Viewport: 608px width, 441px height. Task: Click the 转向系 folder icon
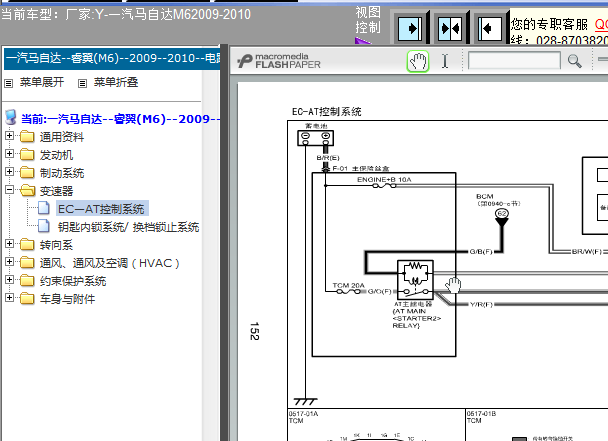pos(27,244)
